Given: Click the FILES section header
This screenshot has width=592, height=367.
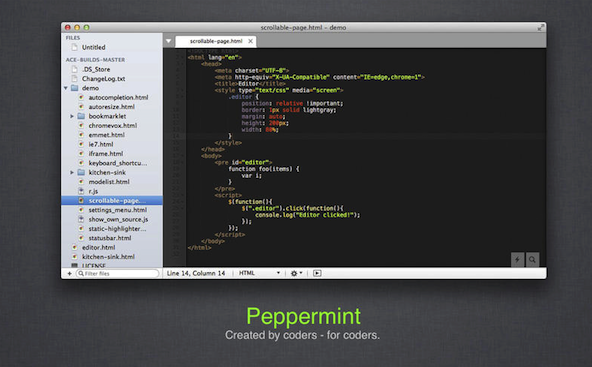Looking at the screenshot, I should [x=73, y=38].
